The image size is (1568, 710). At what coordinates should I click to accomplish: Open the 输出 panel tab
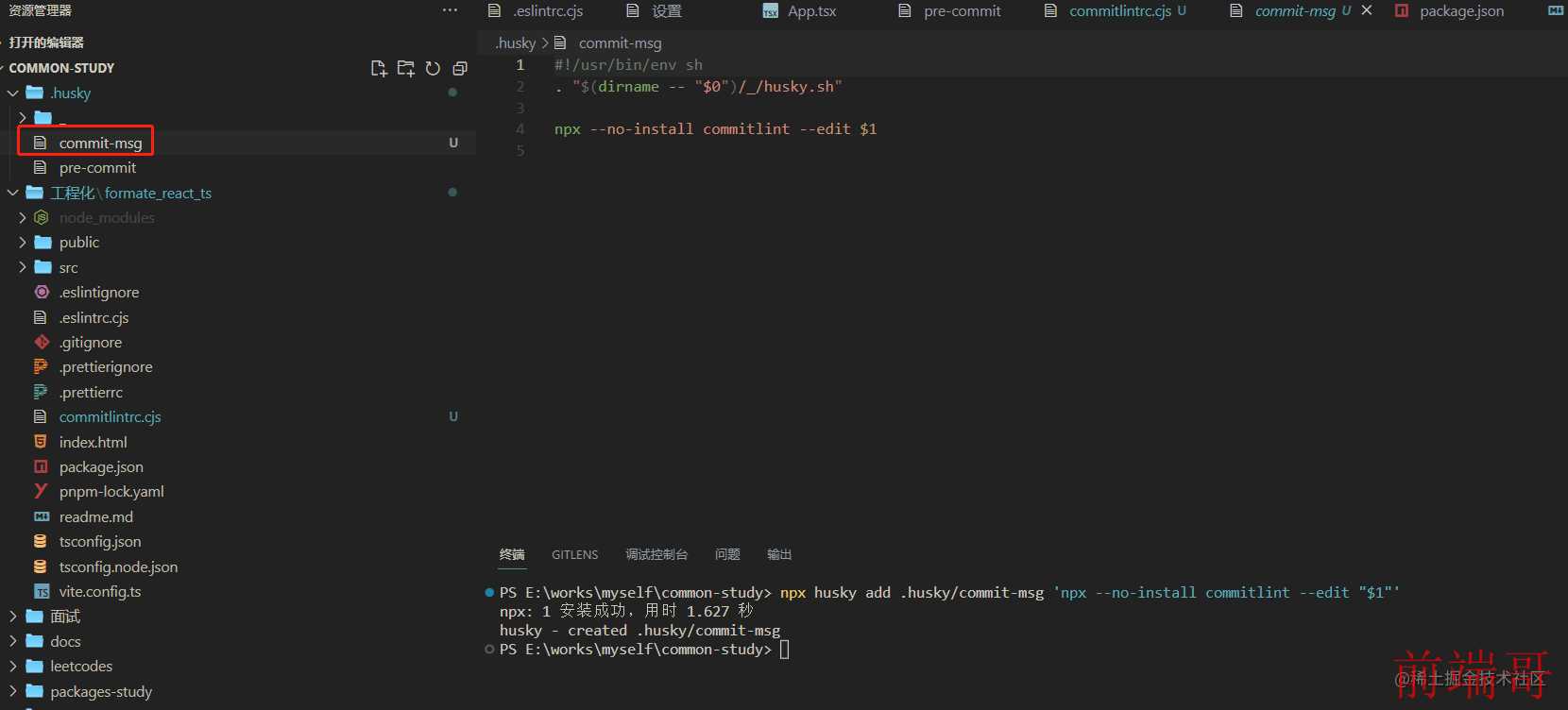point(779,554)
